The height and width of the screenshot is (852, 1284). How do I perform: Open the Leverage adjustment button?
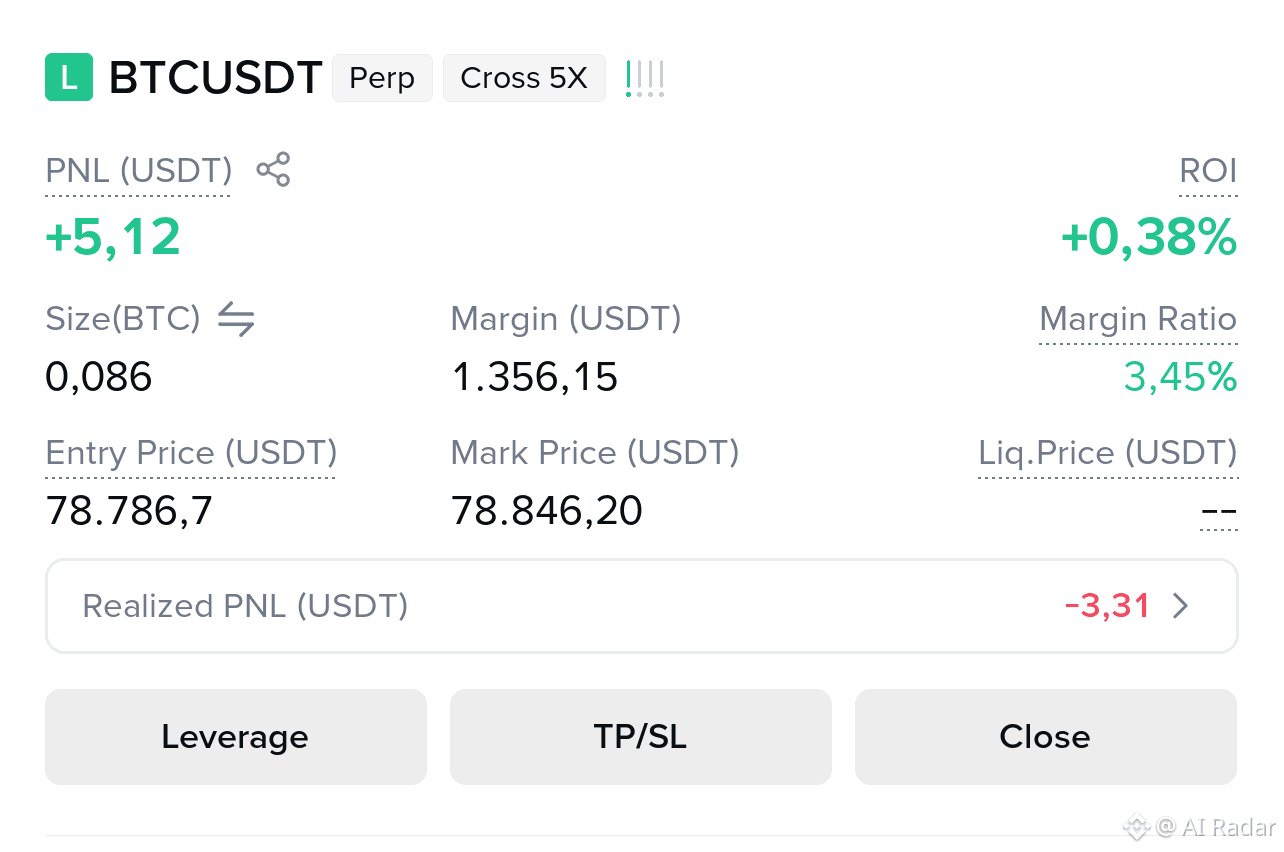click(x=236, y=737)
